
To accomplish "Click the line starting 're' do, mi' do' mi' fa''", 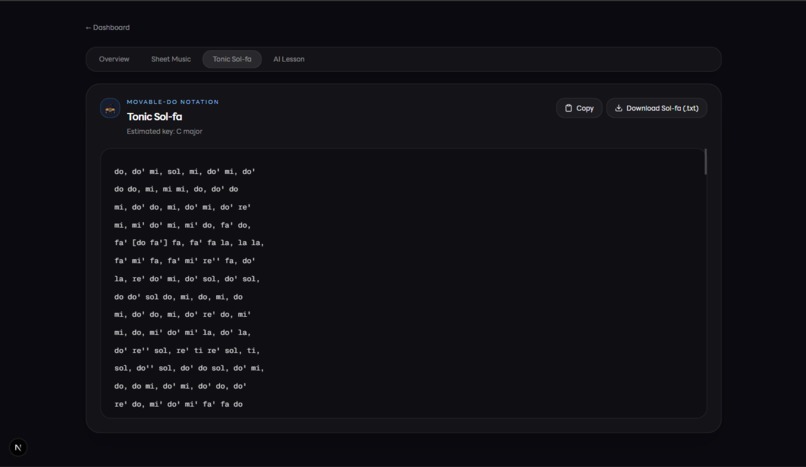I will click(178, 404).
